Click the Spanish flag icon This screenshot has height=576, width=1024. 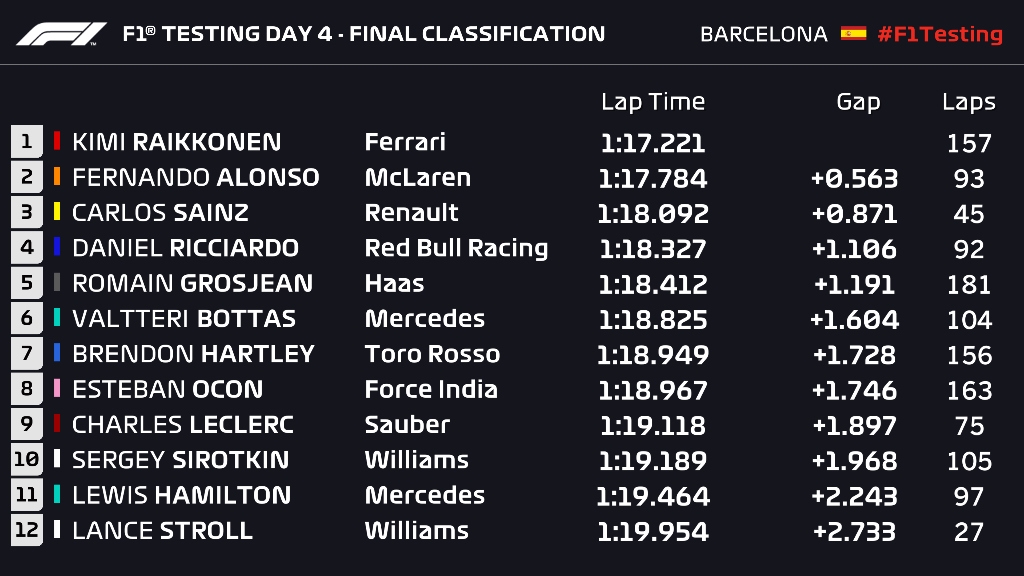(853, 33)
